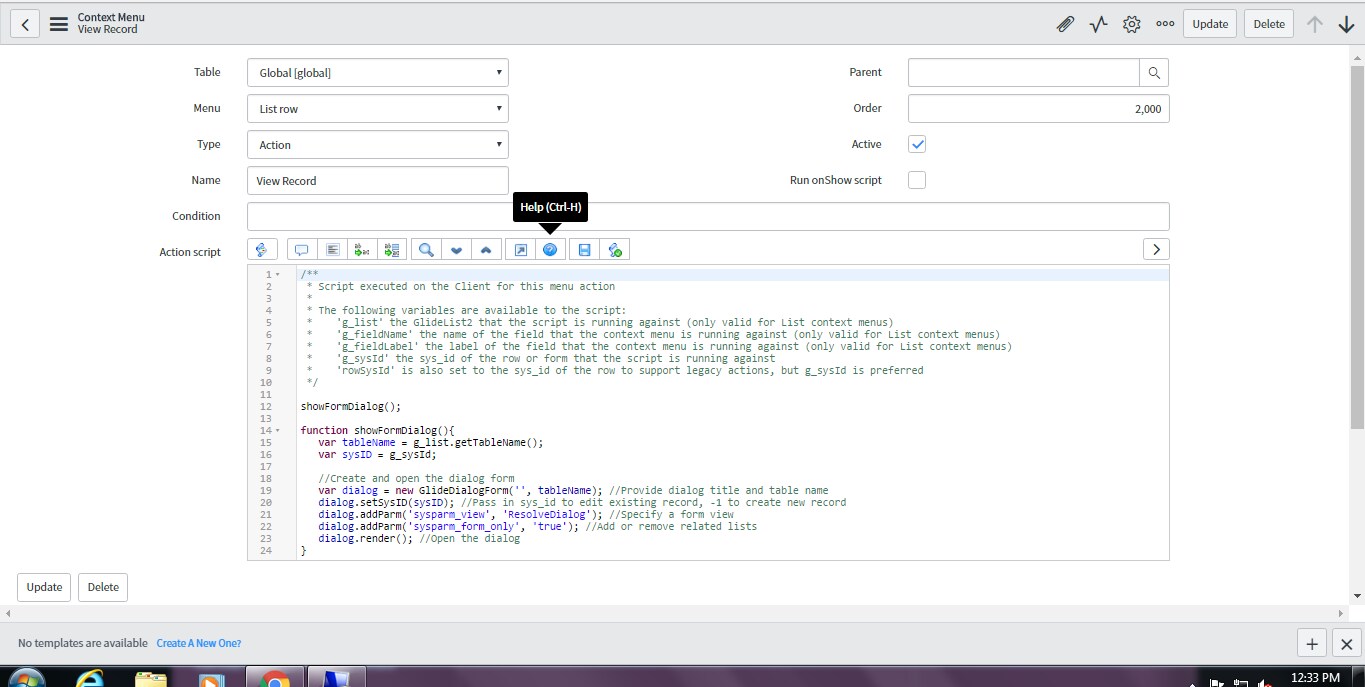Viewport: 1365px width, 687px height.
Task: Toggle the Active checkbox
Action: [x=917, y=144]
